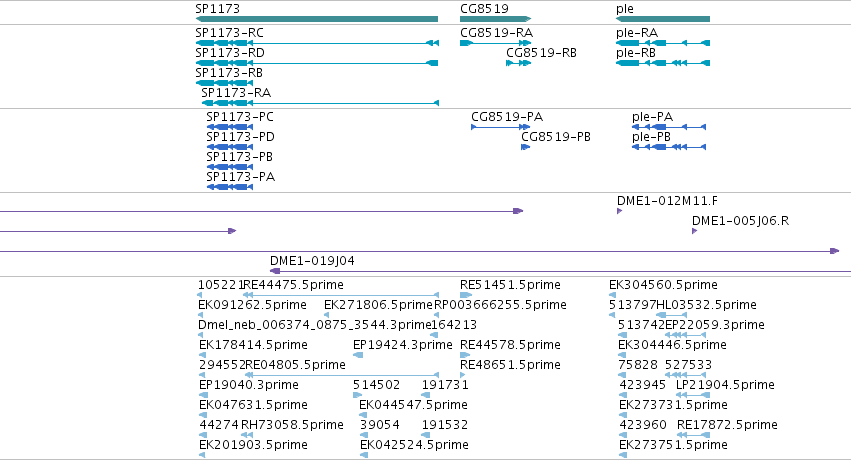Select the SP1173-PB protein label

click(x=239, y=157)
